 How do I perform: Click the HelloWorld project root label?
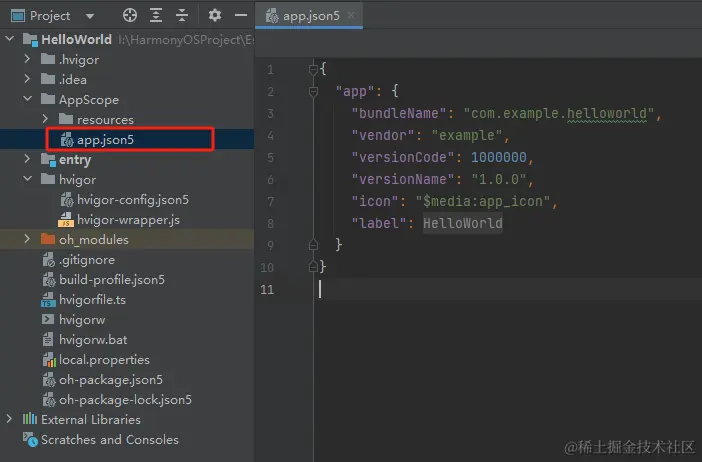point(77,39)
